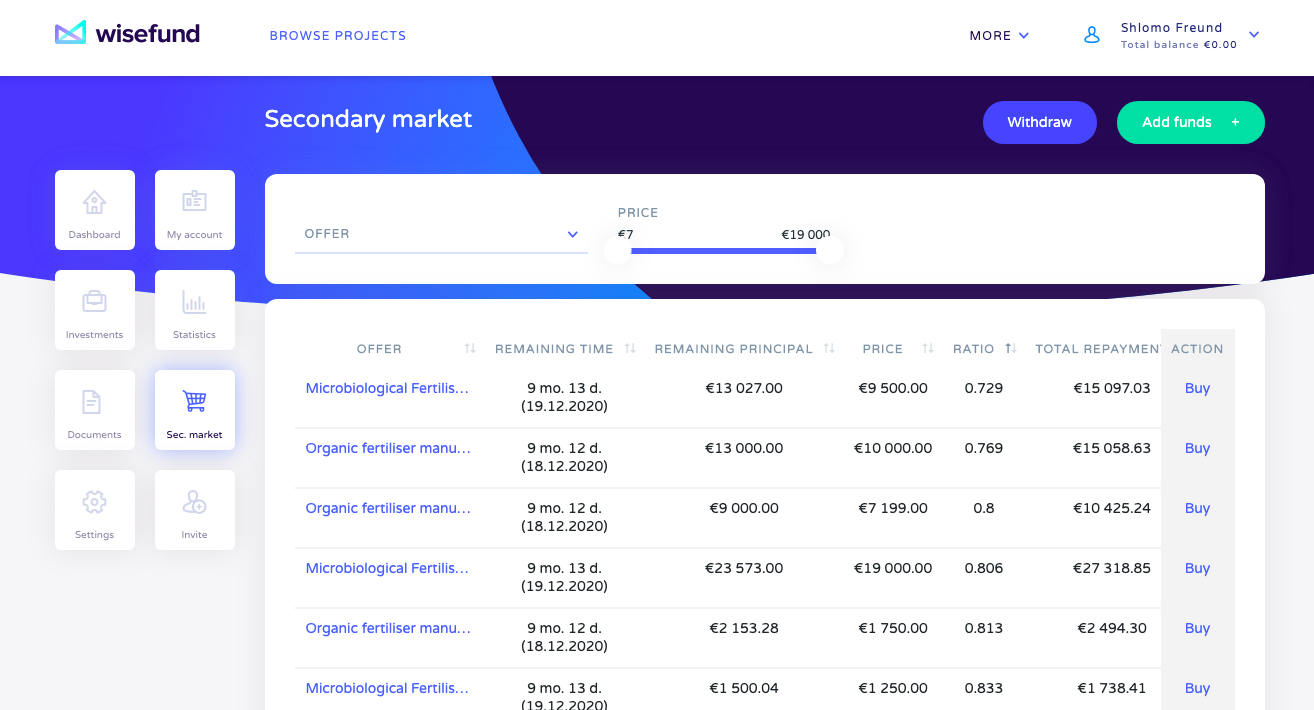Click the Secondary market heading
The image size is (1314, 710).
tap(368, 119)
